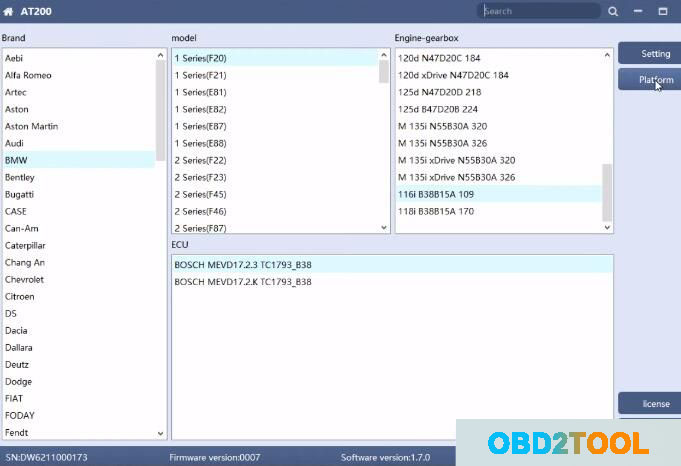681x466 pixels.
Task: Choose 1 Series(E88) model
Action: 275,143
